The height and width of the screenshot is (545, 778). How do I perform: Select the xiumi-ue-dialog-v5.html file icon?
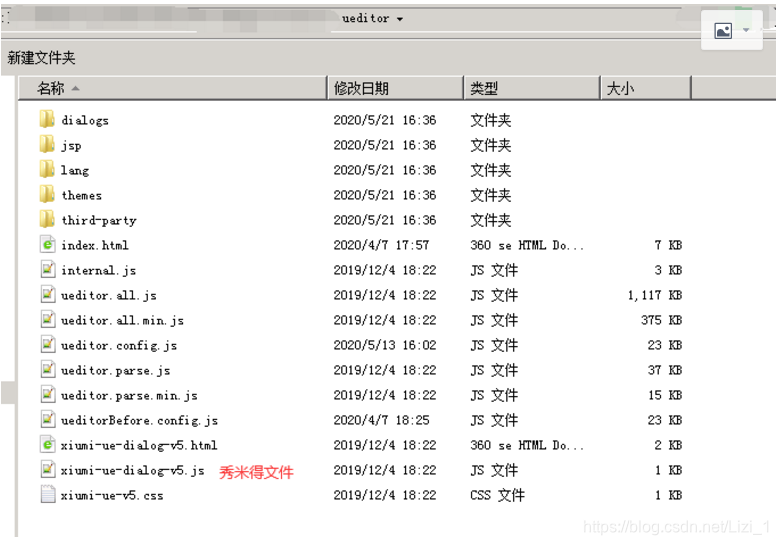click(x=48, y=445)
